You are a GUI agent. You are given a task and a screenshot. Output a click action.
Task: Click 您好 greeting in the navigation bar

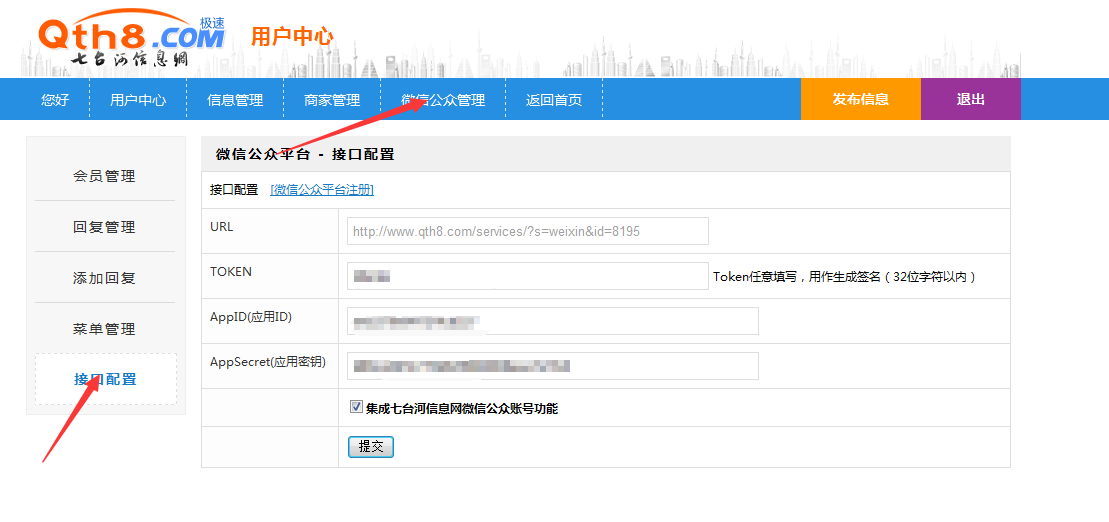tap(55, 100)
